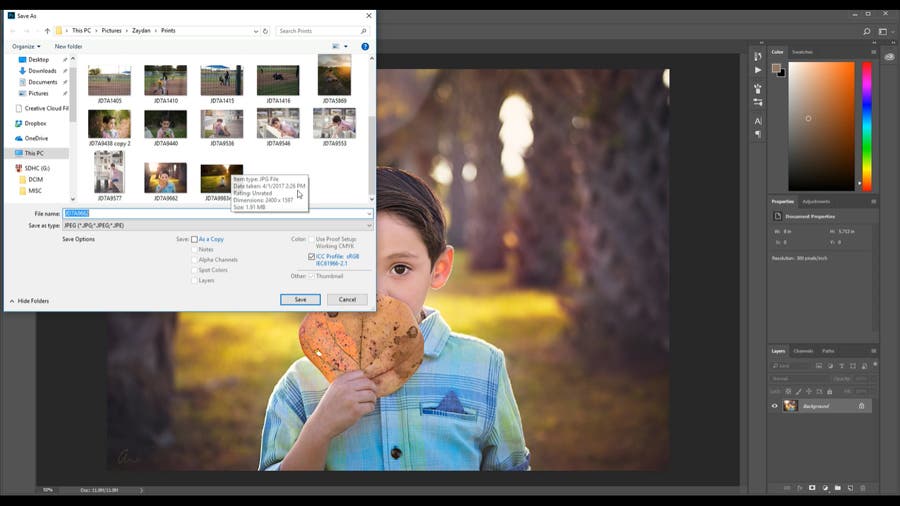The height and width of the screenshot is (506, 900).
Task: Click the Save button
Action: pos(300,299)
